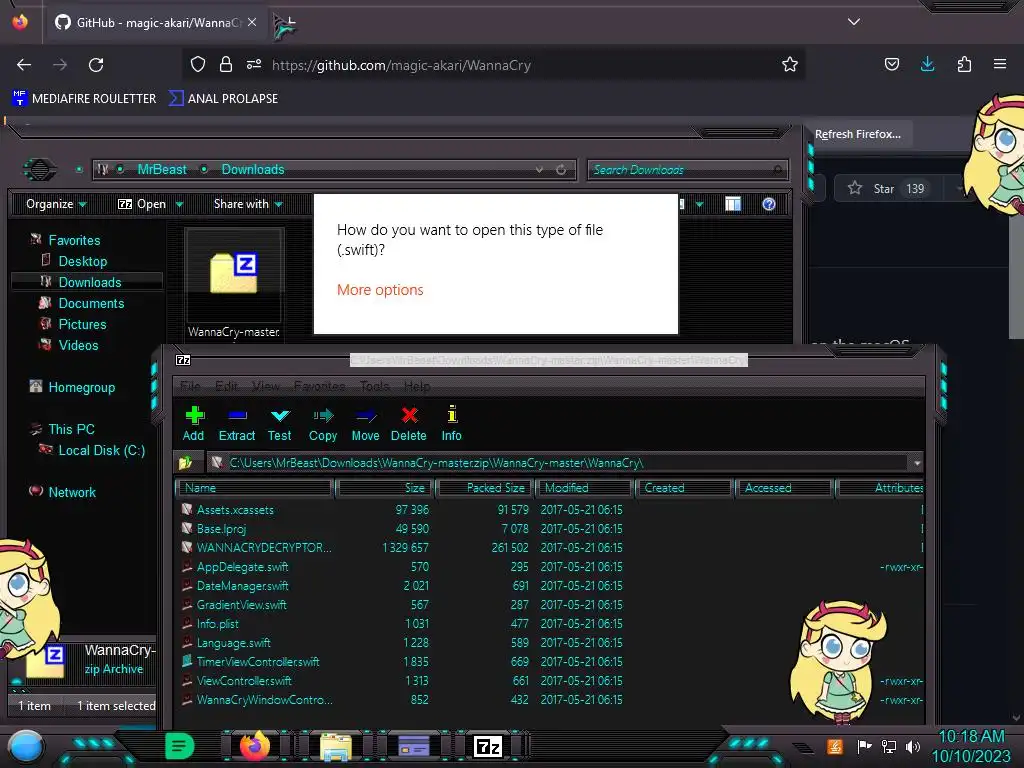Click the Extract icon in 7-Zip
Screen dimensions: 1024x768
(x=236, y=424)
